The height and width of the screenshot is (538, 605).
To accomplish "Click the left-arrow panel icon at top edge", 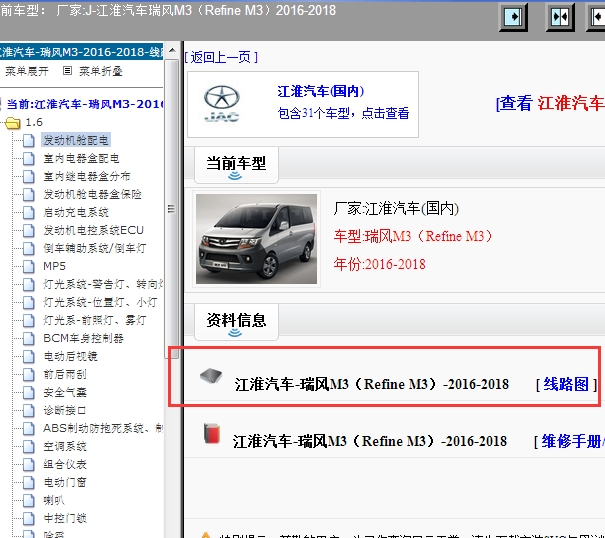I will click(x=596, y=17).
